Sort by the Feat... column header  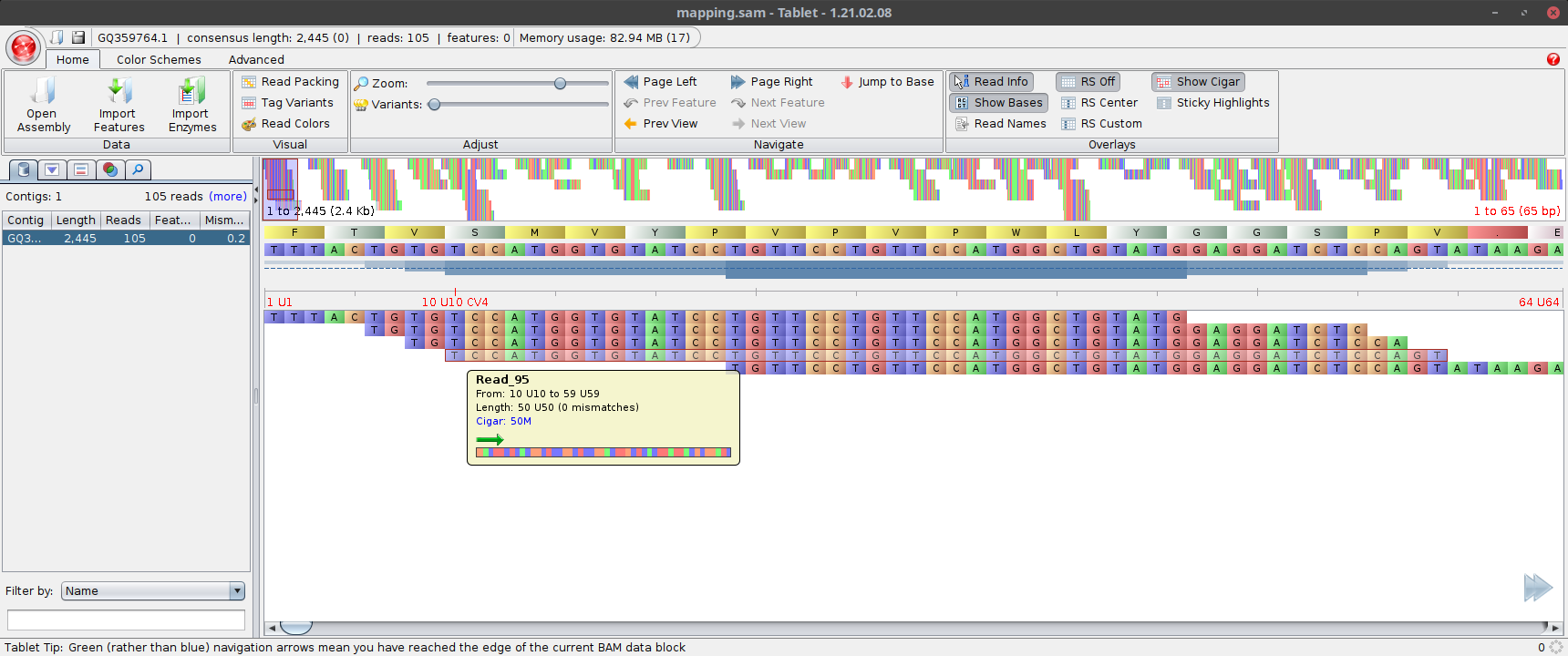(x=174, y=220)
